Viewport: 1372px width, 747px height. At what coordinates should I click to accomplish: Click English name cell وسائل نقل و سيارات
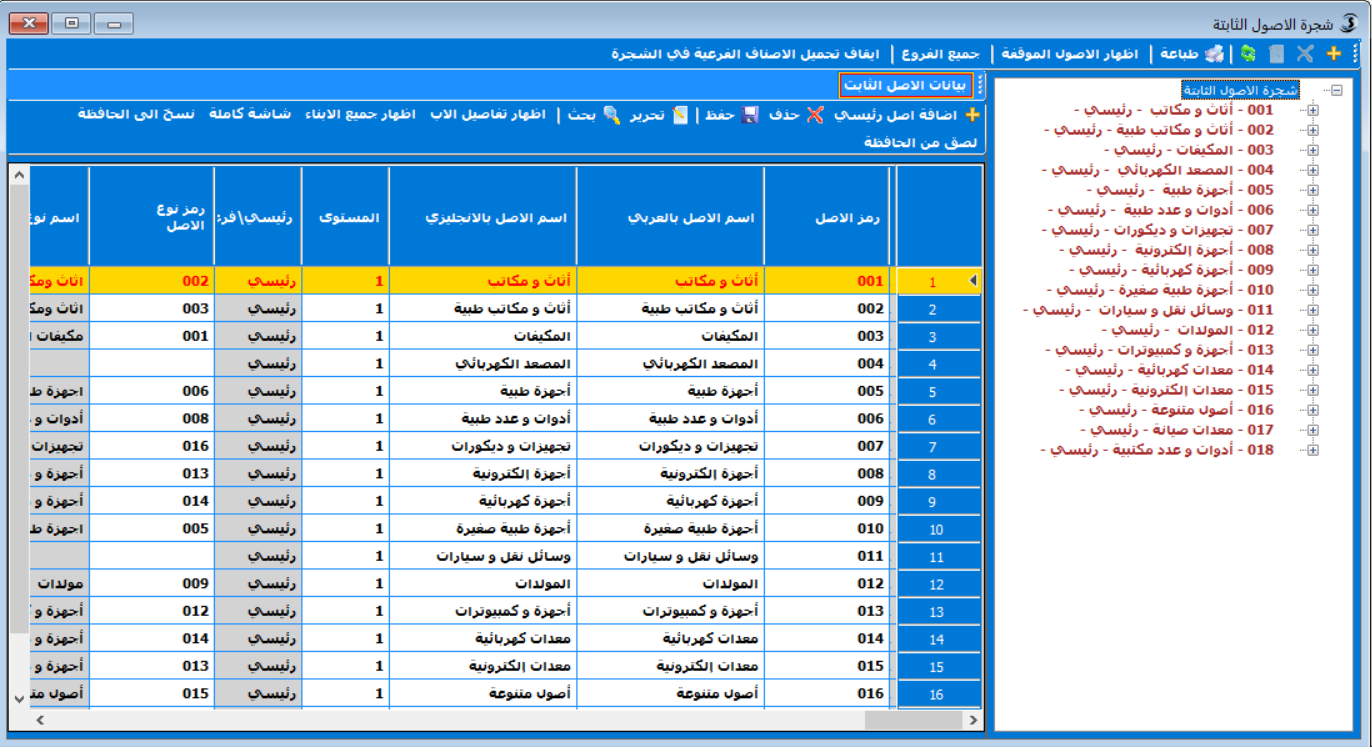click(x=483, y=556)
